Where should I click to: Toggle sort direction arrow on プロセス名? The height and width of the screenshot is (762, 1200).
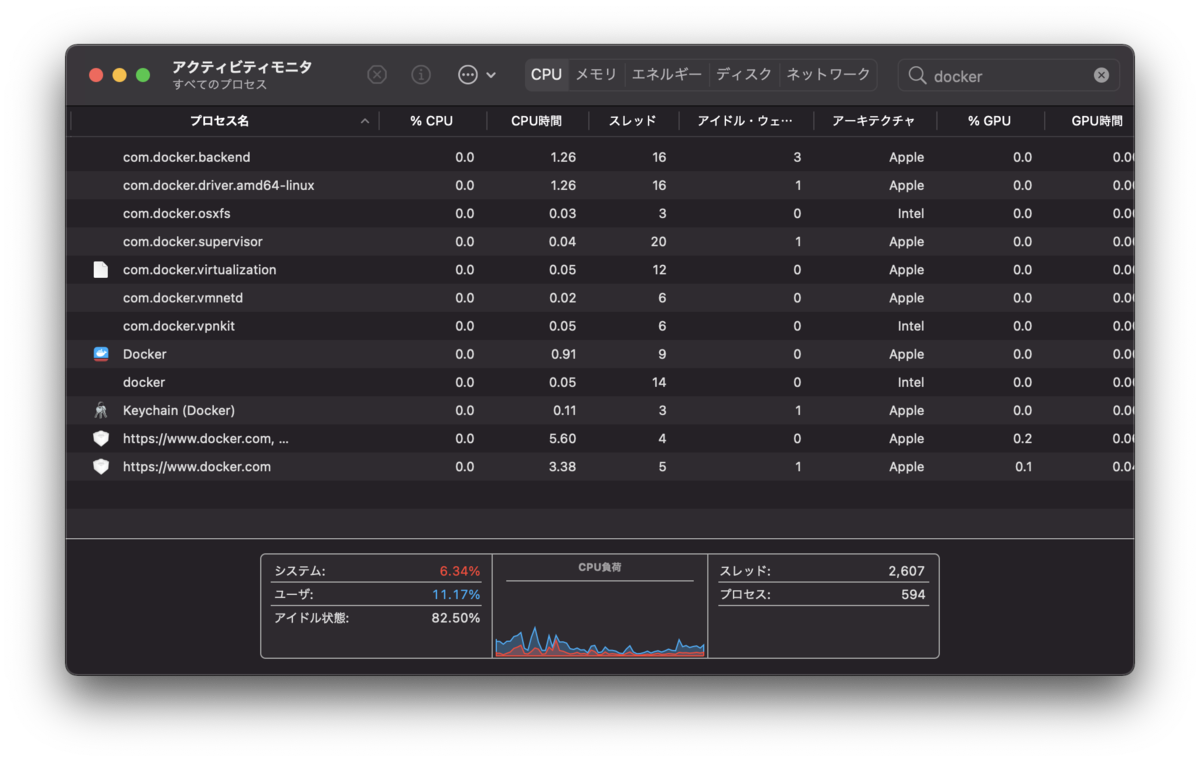(365, 121)
